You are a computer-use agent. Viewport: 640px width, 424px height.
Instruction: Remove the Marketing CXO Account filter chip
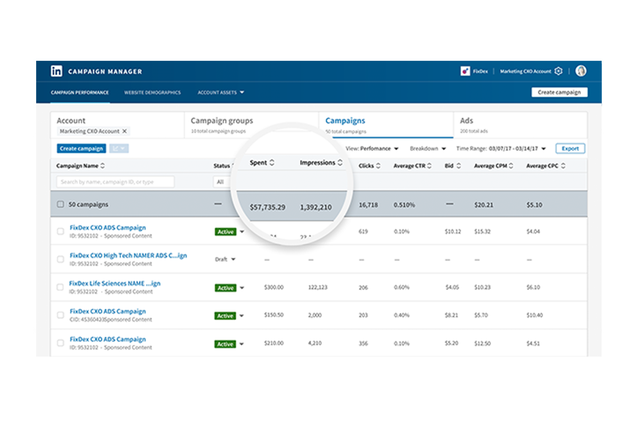125,131
